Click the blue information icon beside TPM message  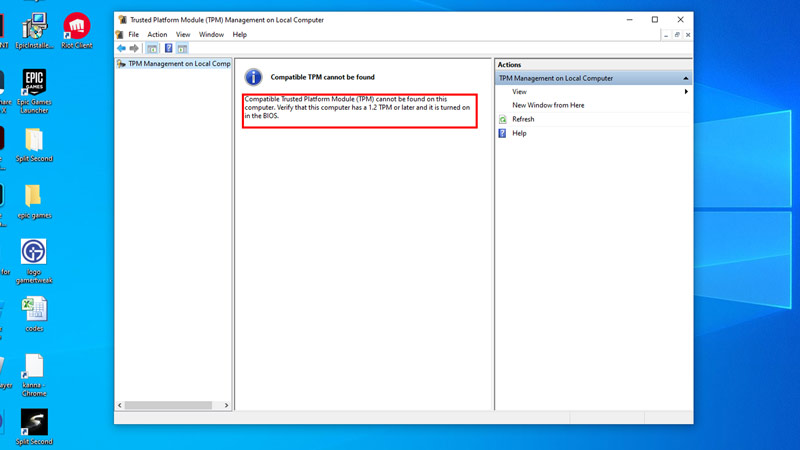(253, 77)
